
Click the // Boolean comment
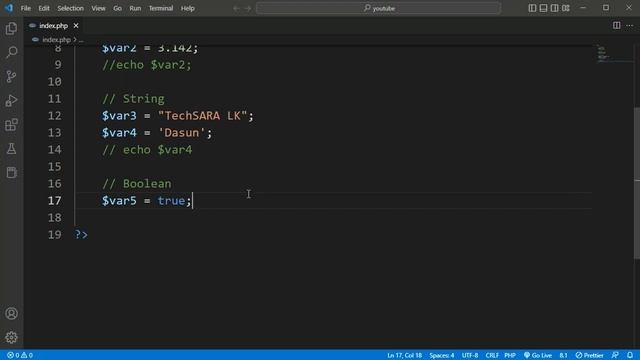(x=137, y=184)
